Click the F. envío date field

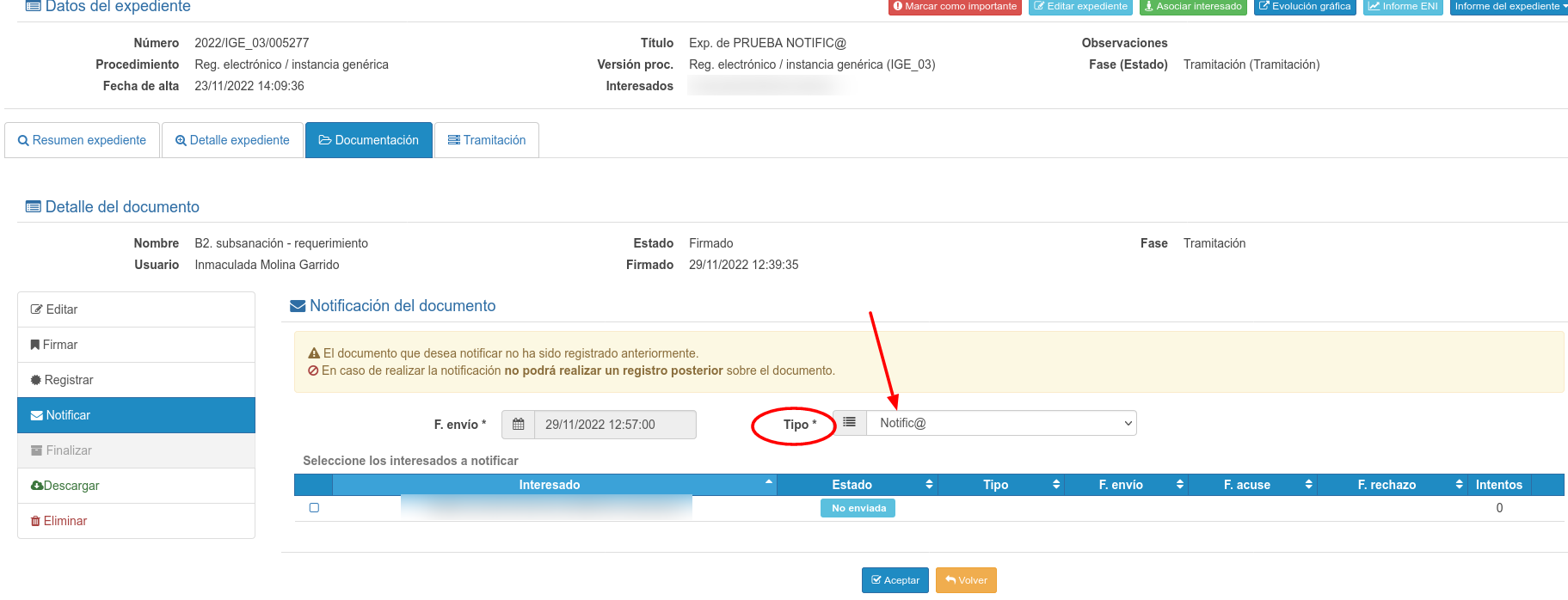pyautogui.click(x=614, y=425)
